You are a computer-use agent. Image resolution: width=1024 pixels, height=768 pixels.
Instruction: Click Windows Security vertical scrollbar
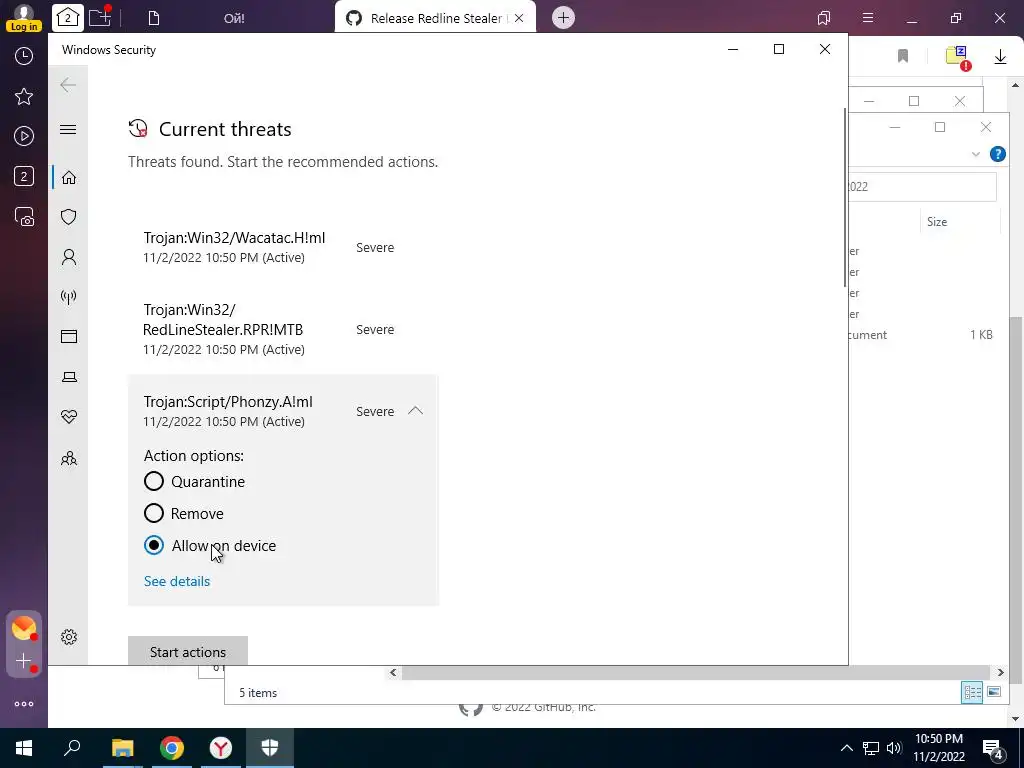tap(844, 197)
